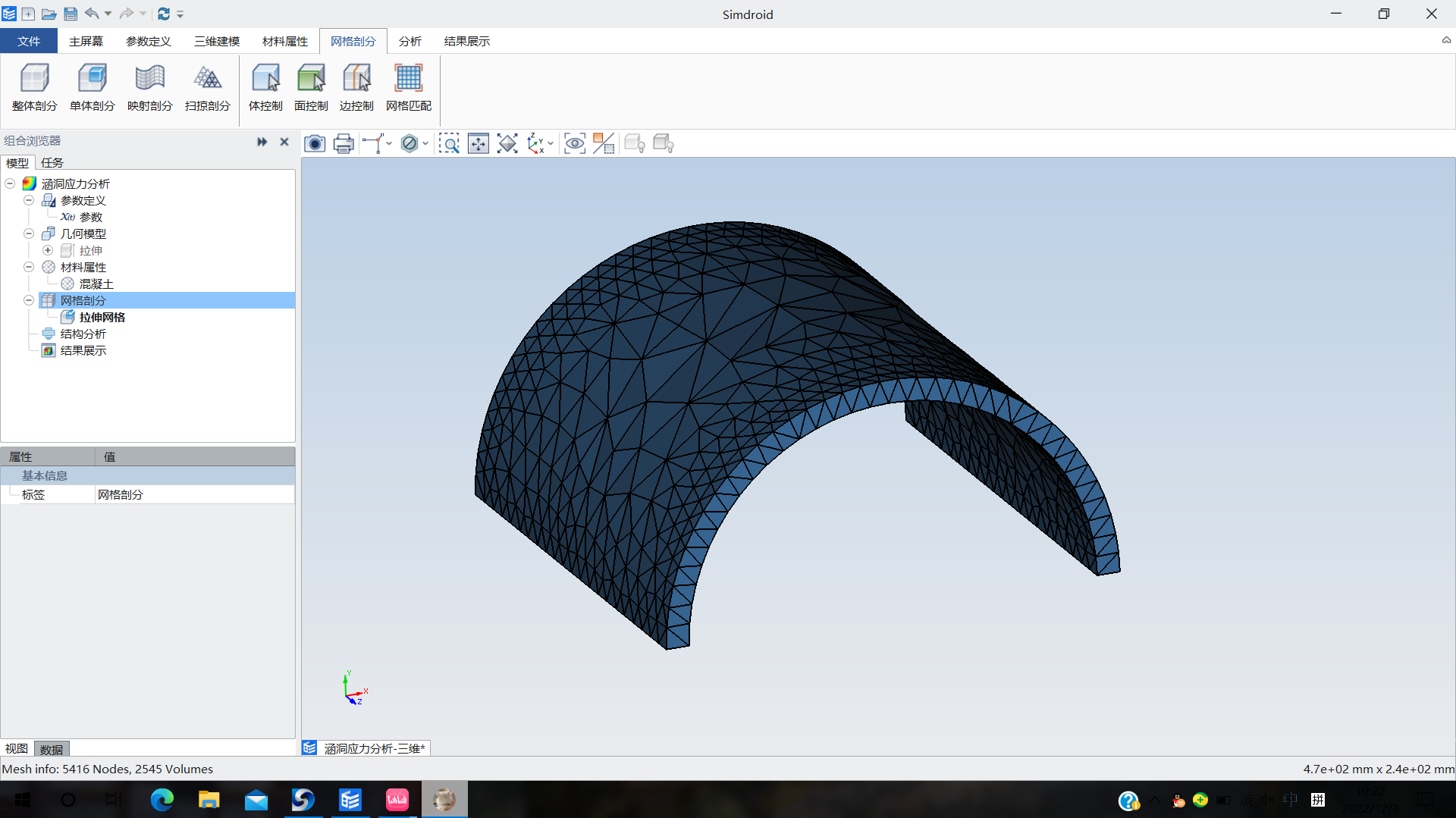Image resolution: width=1456 pixels, height=818 pixels.
Task: Select the 单体剖分 single body mesh tool
Action: pyautogui.click(x=92, y=88)
